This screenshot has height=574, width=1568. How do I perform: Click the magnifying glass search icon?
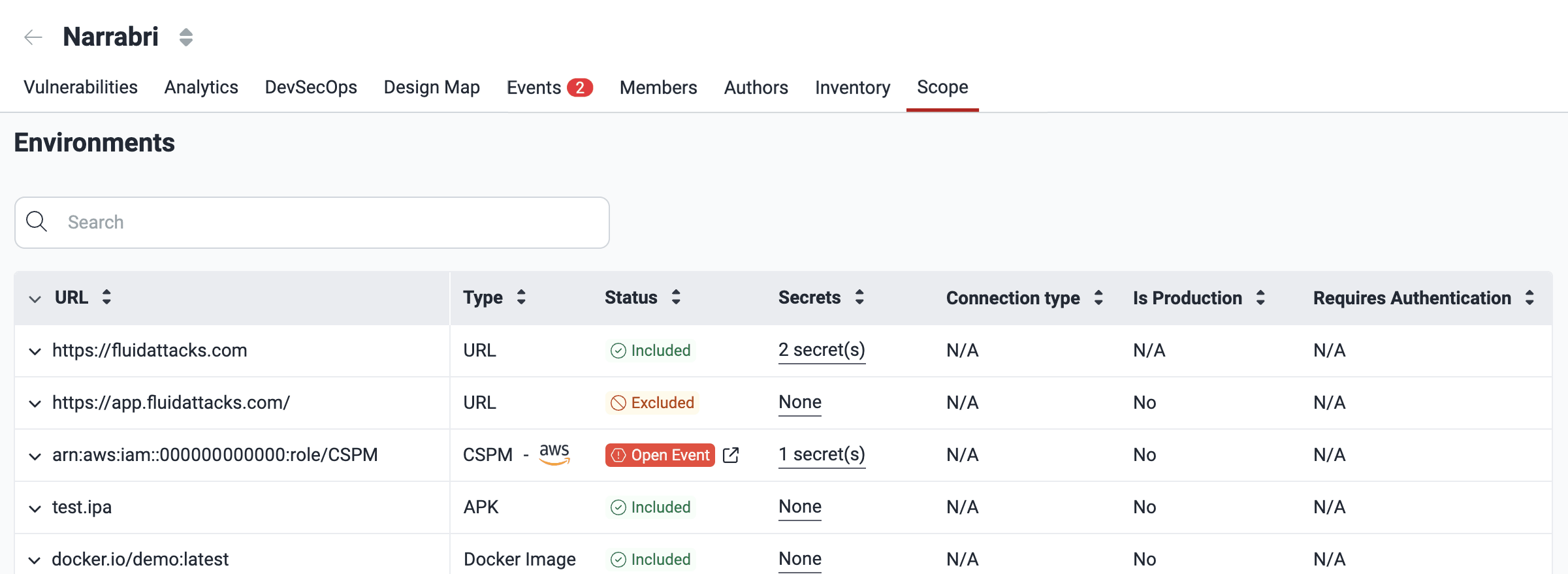37,222
